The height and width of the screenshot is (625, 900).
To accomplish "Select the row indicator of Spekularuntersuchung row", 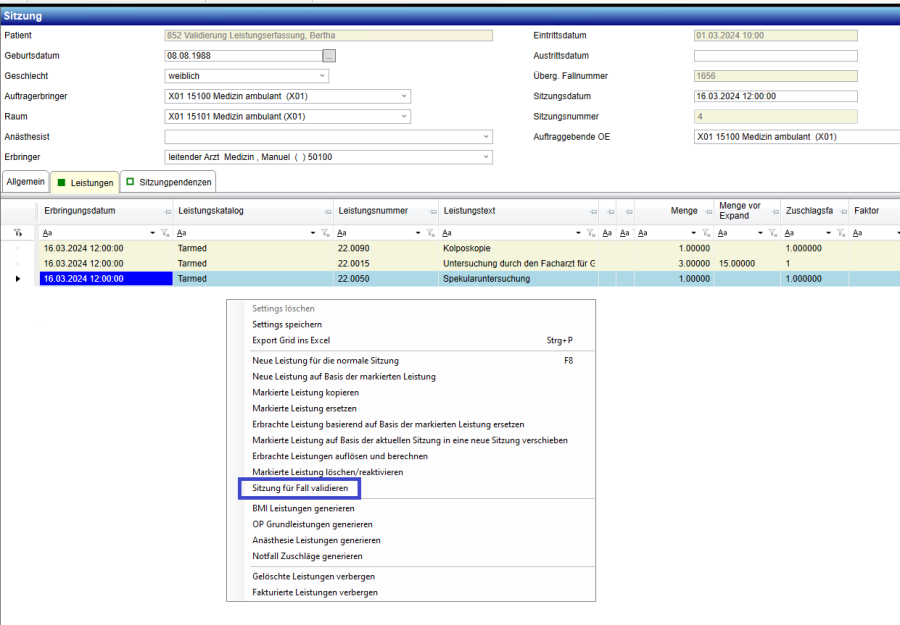I will coord(18,279).
